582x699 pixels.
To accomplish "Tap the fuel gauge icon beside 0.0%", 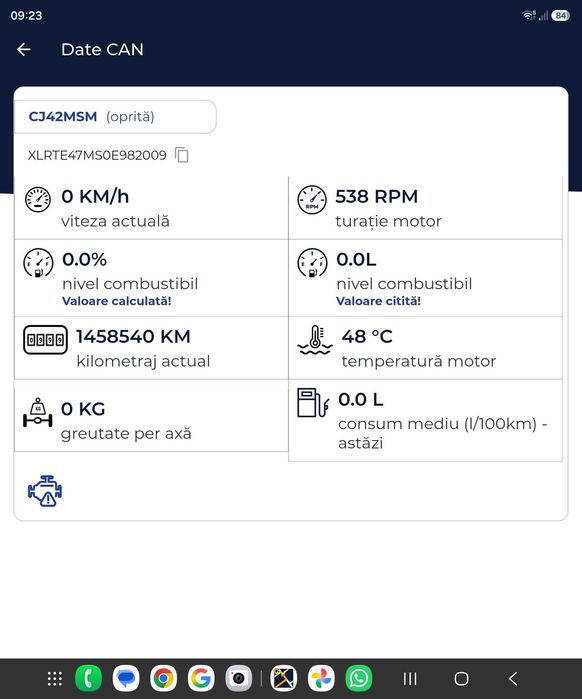I will pos(38,263).
